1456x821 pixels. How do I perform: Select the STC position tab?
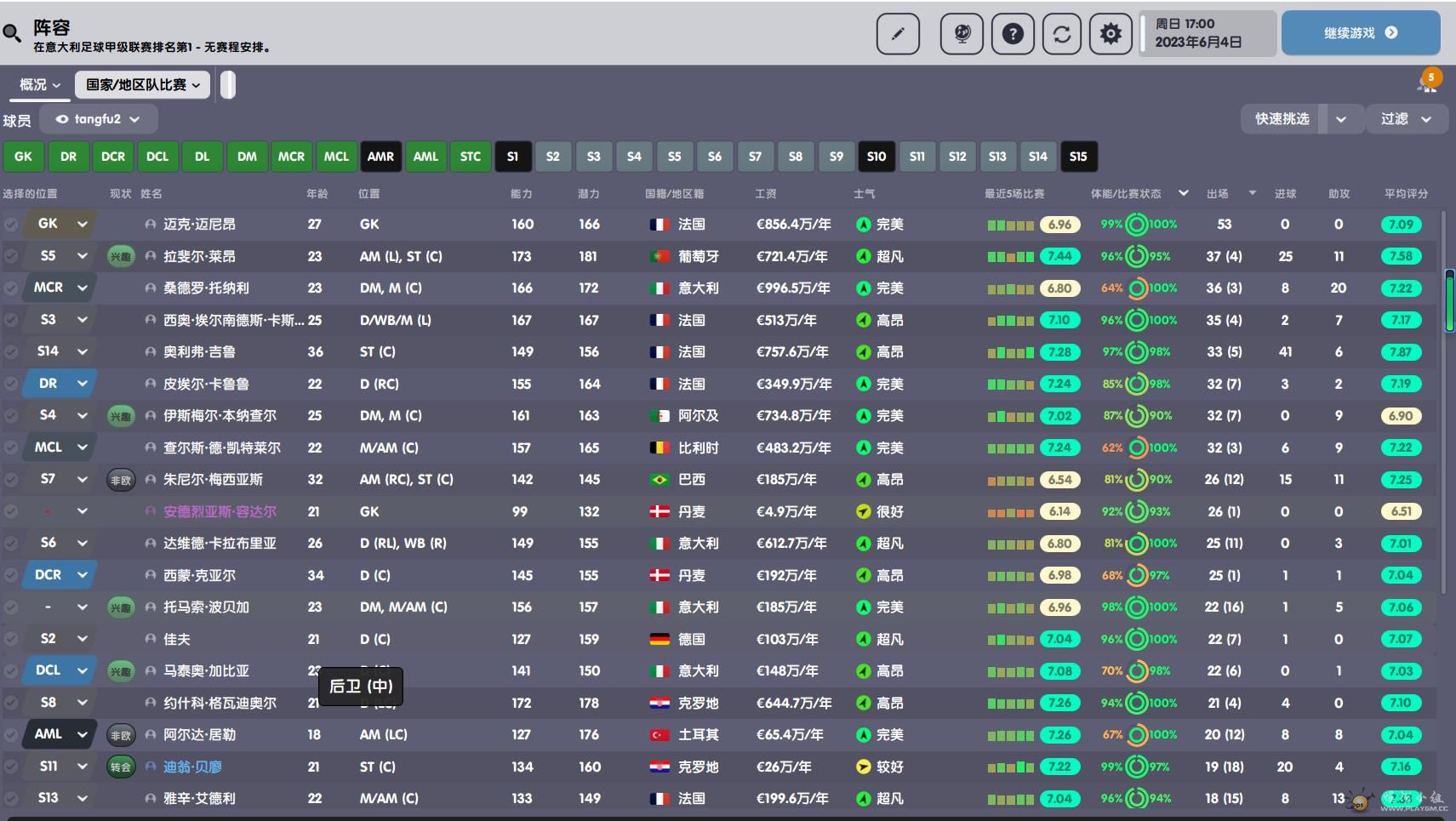(x=471, y=157)
